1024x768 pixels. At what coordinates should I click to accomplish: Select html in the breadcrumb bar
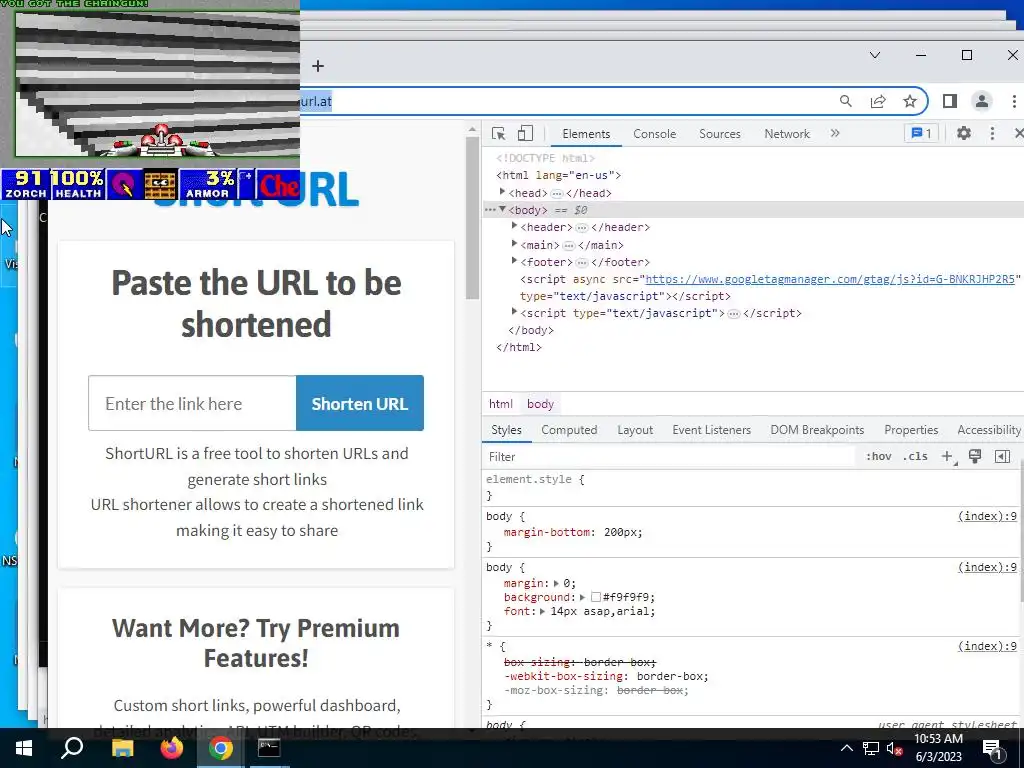501,404
